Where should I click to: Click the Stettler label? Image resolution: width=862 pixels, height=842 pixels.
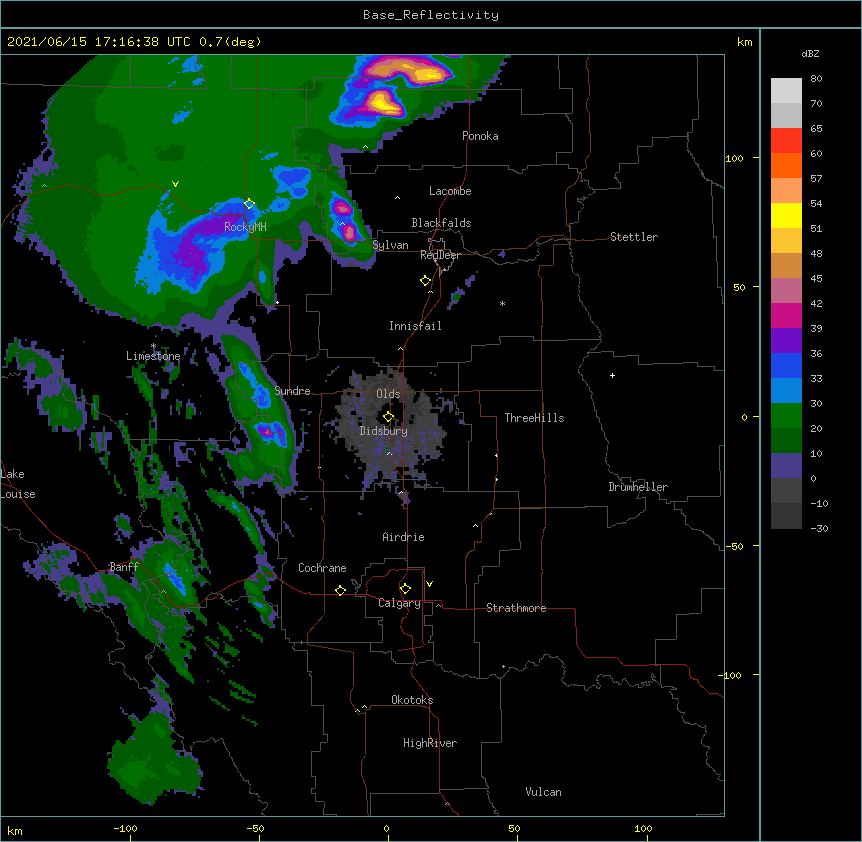click(634, 237)
